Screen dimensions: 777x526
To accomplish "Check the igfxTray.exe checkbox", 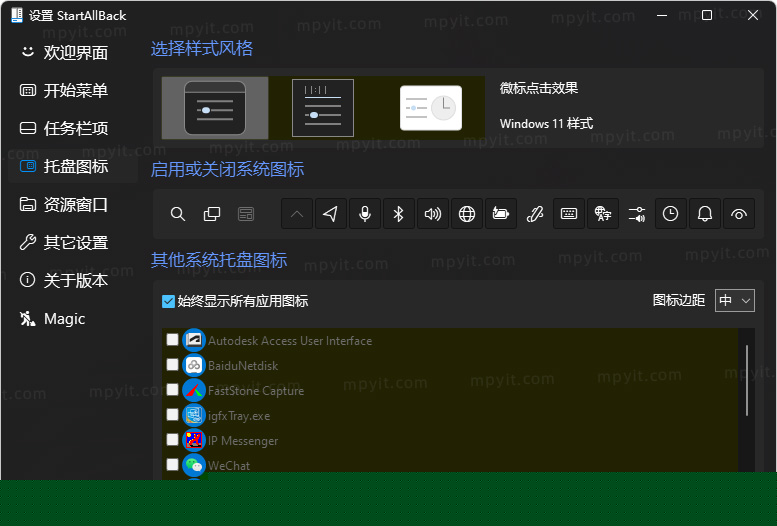I will click(172, 414).
